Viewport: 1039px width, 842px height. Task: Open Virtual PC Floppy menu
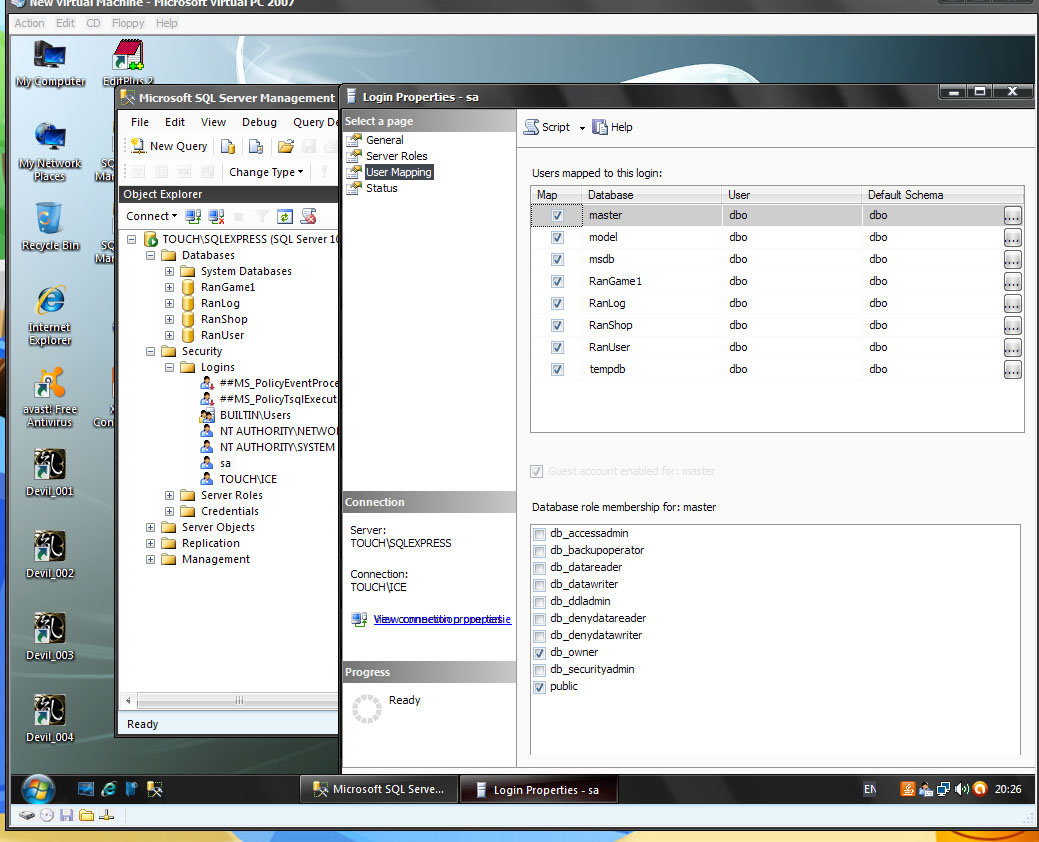pyautogui.click(x=128, y=23)
